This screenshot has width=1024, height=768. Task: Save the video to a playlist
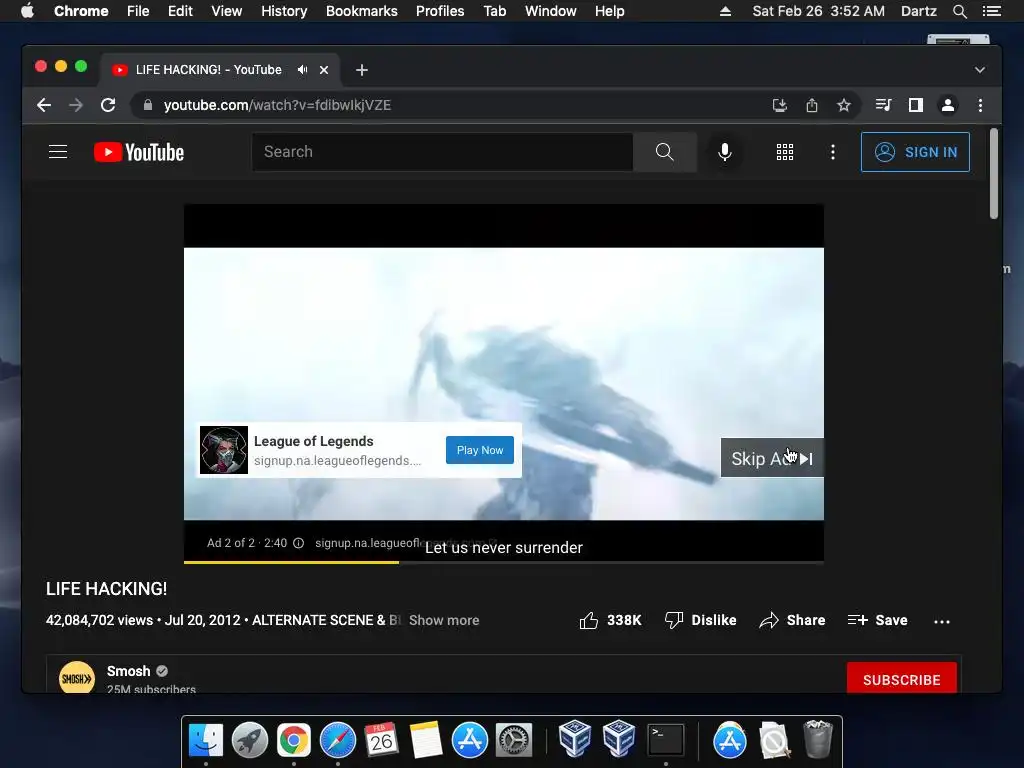tap(877, 620)
